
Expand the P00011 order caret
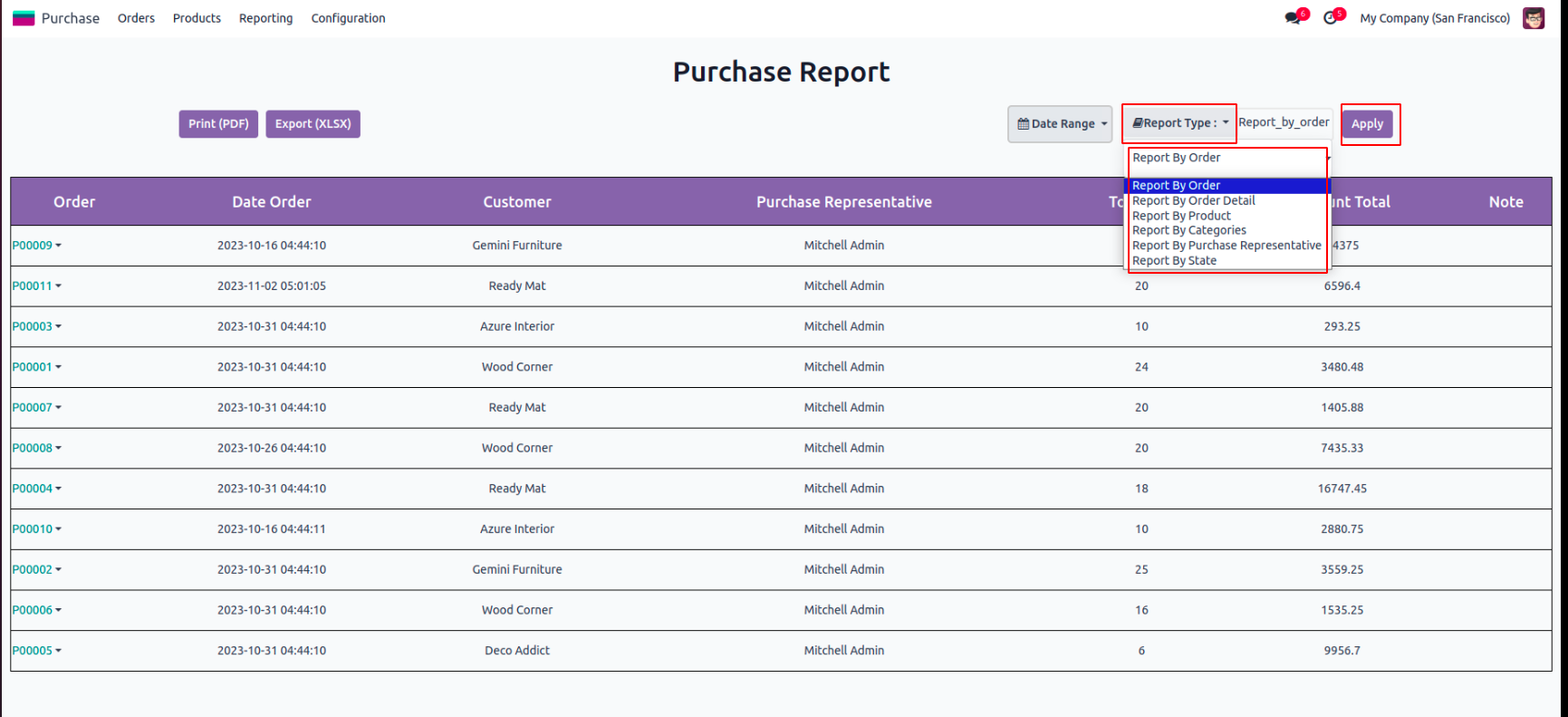(x=59, y=286)
